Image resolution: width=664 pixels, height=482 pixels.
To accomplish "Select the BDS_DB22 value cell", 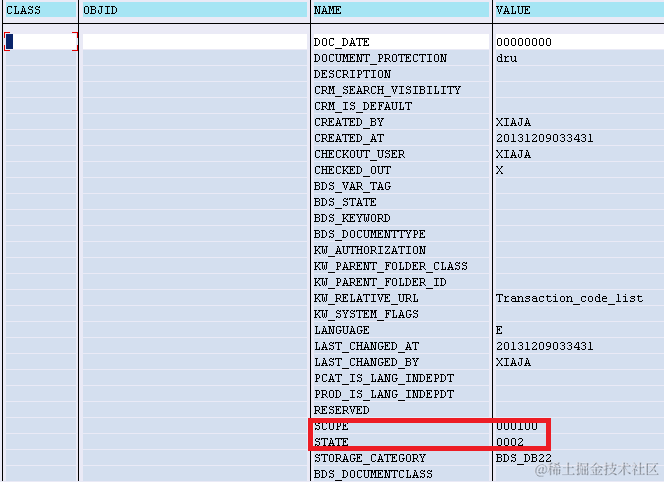I will (x=579, y=458).
